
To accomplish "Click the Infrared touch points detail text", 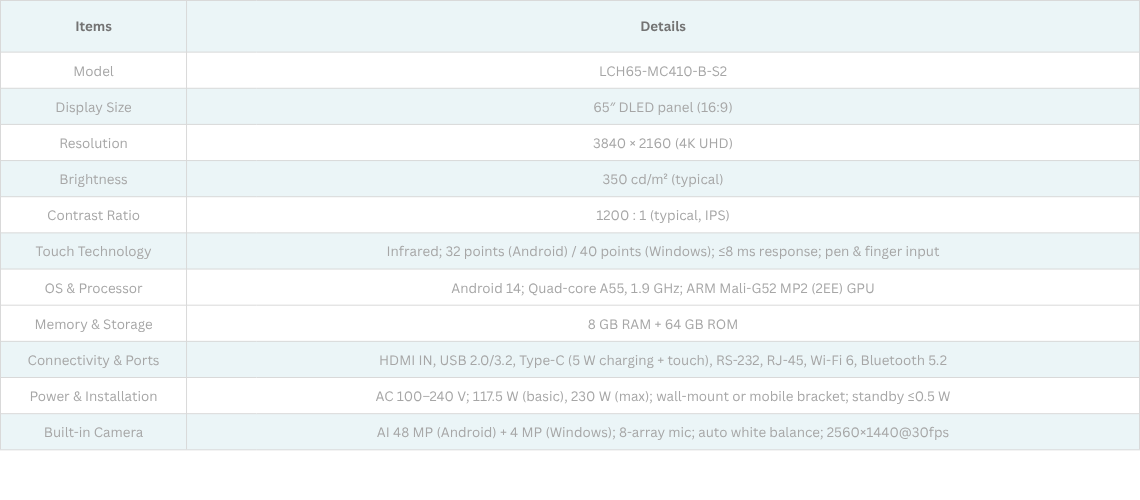I will tap(662, 251).
